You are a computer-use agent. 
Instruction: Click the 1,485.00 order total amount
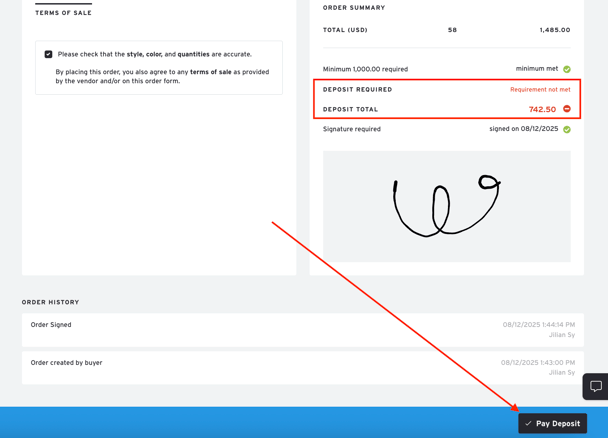[x=554, y=30]
